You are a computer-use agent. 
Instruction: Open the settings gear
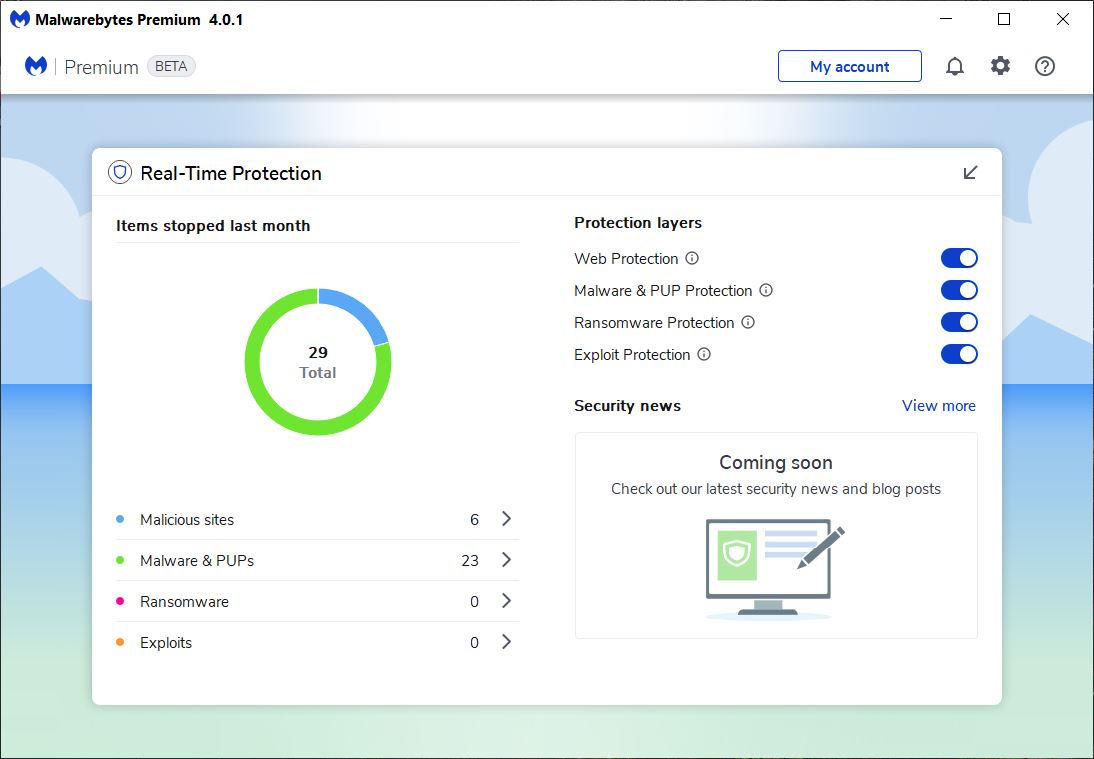click(1000, 66)
